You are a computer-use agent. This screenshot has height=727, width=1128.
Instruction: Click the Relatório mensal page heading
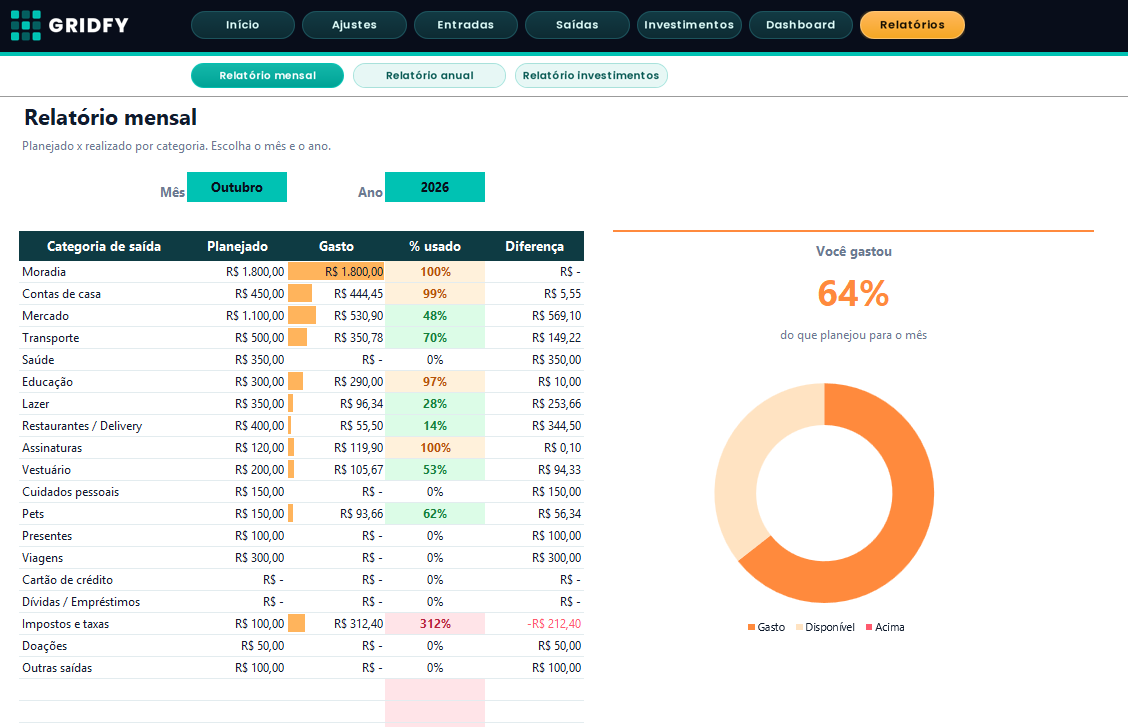[x=111, y=117]
